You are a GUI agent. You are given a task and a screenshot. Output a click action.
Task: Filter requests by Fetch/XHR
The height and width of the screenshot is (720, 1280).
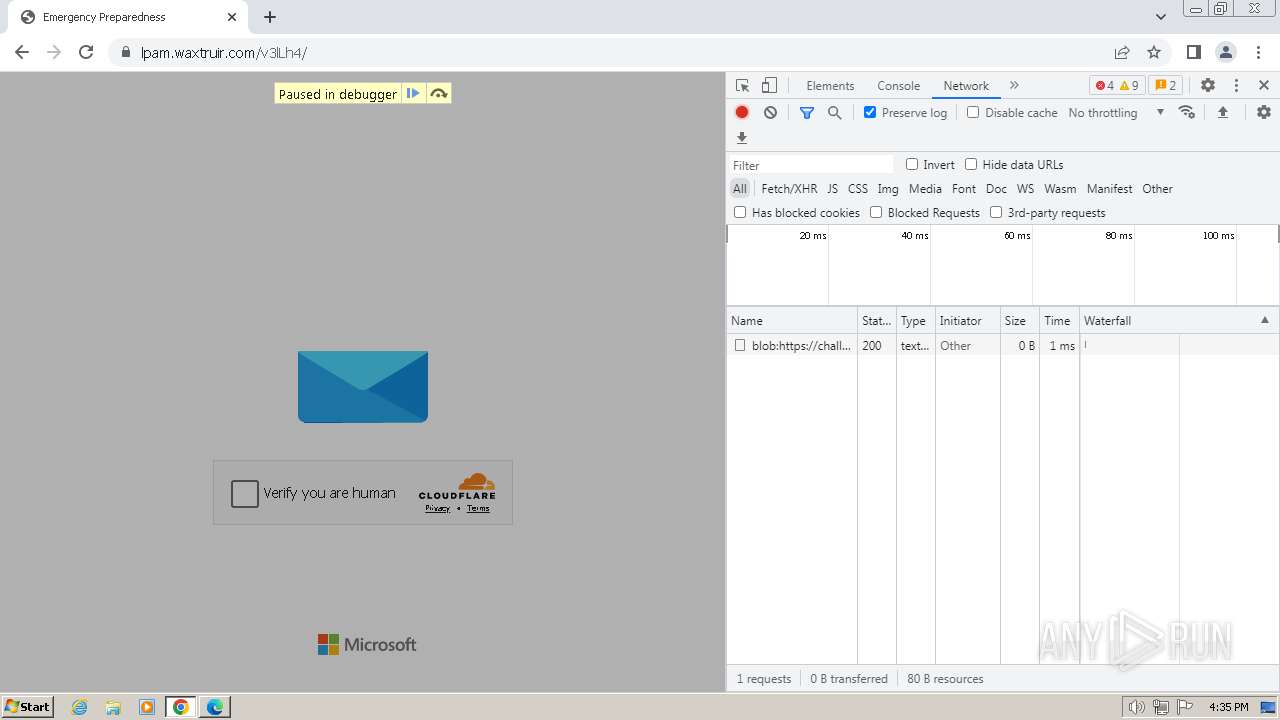789,189
